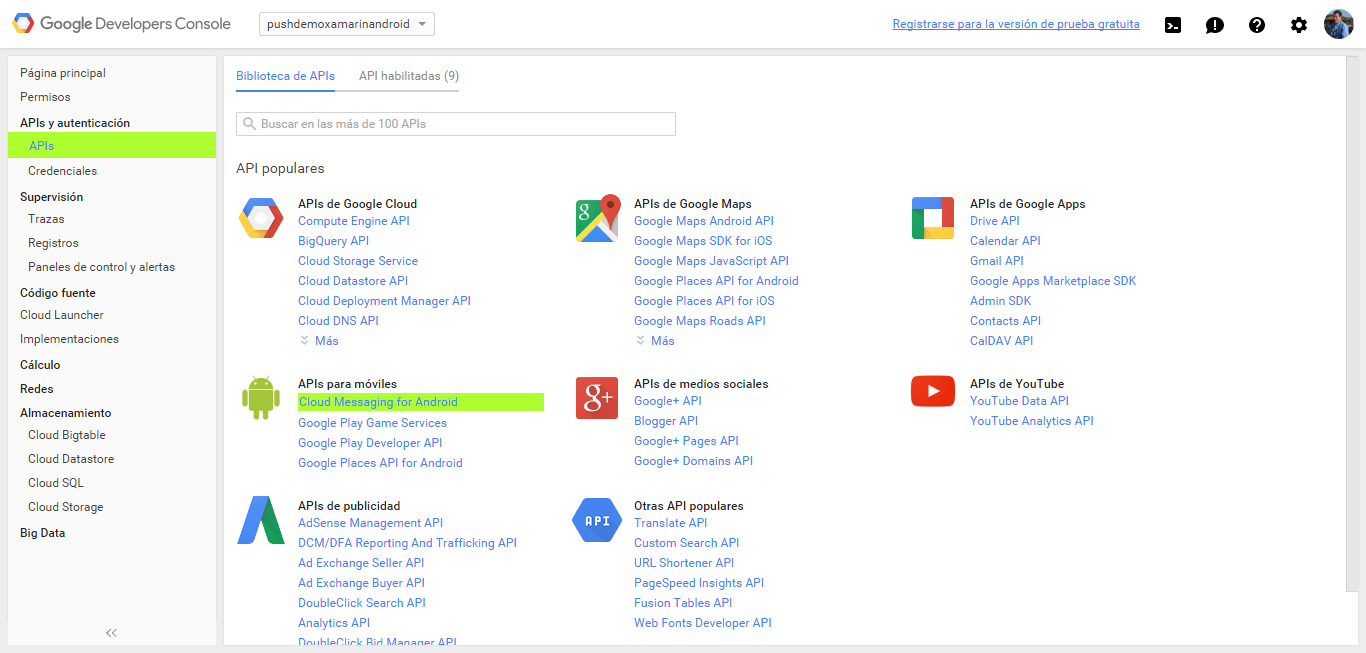Screen dimensions: 1366x653
Task: Open the help question mark icon
Action: click(1257, 25)
